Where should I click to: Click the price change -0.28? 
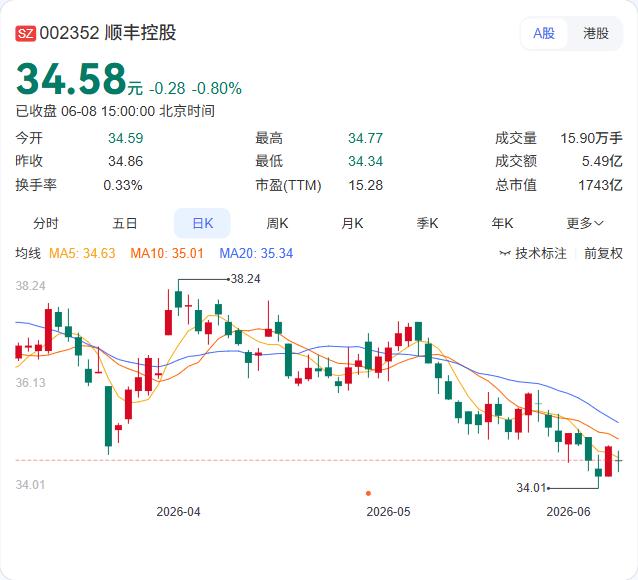coord(167,88)
